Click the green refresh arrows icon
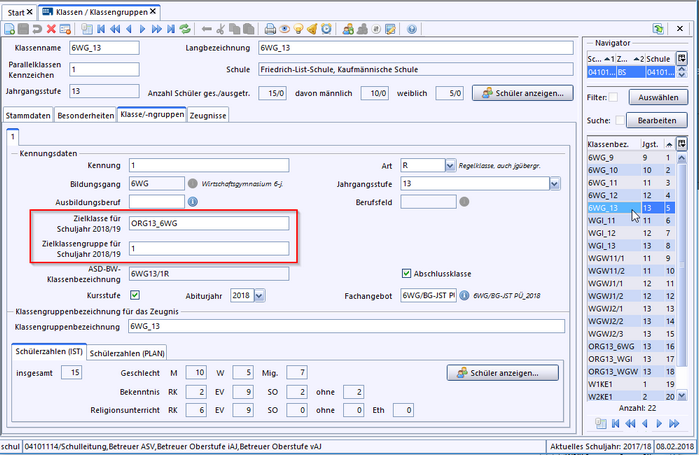 (185, 30)
